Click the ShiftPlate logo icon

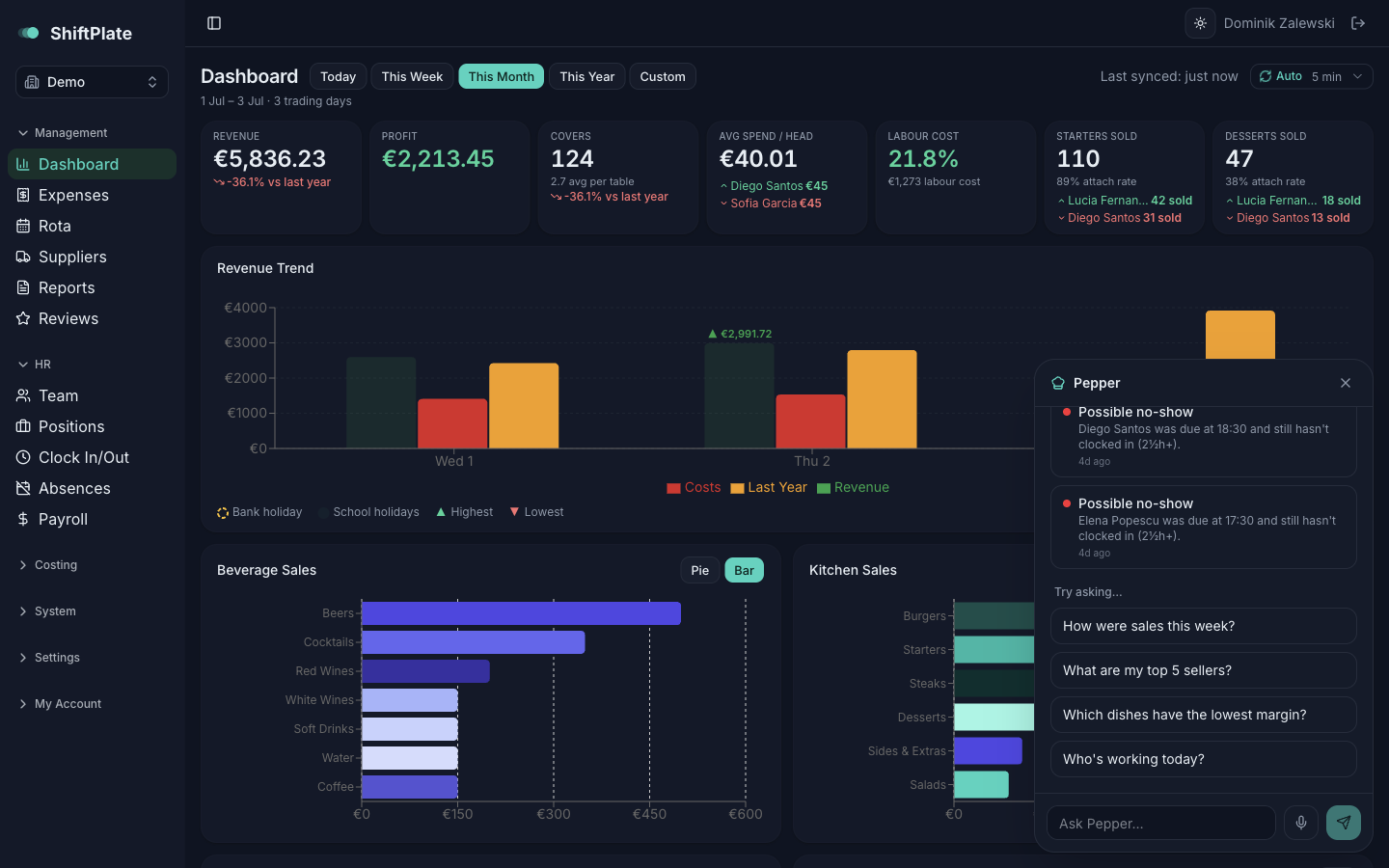pyautogui.click(x=29, y=33)
